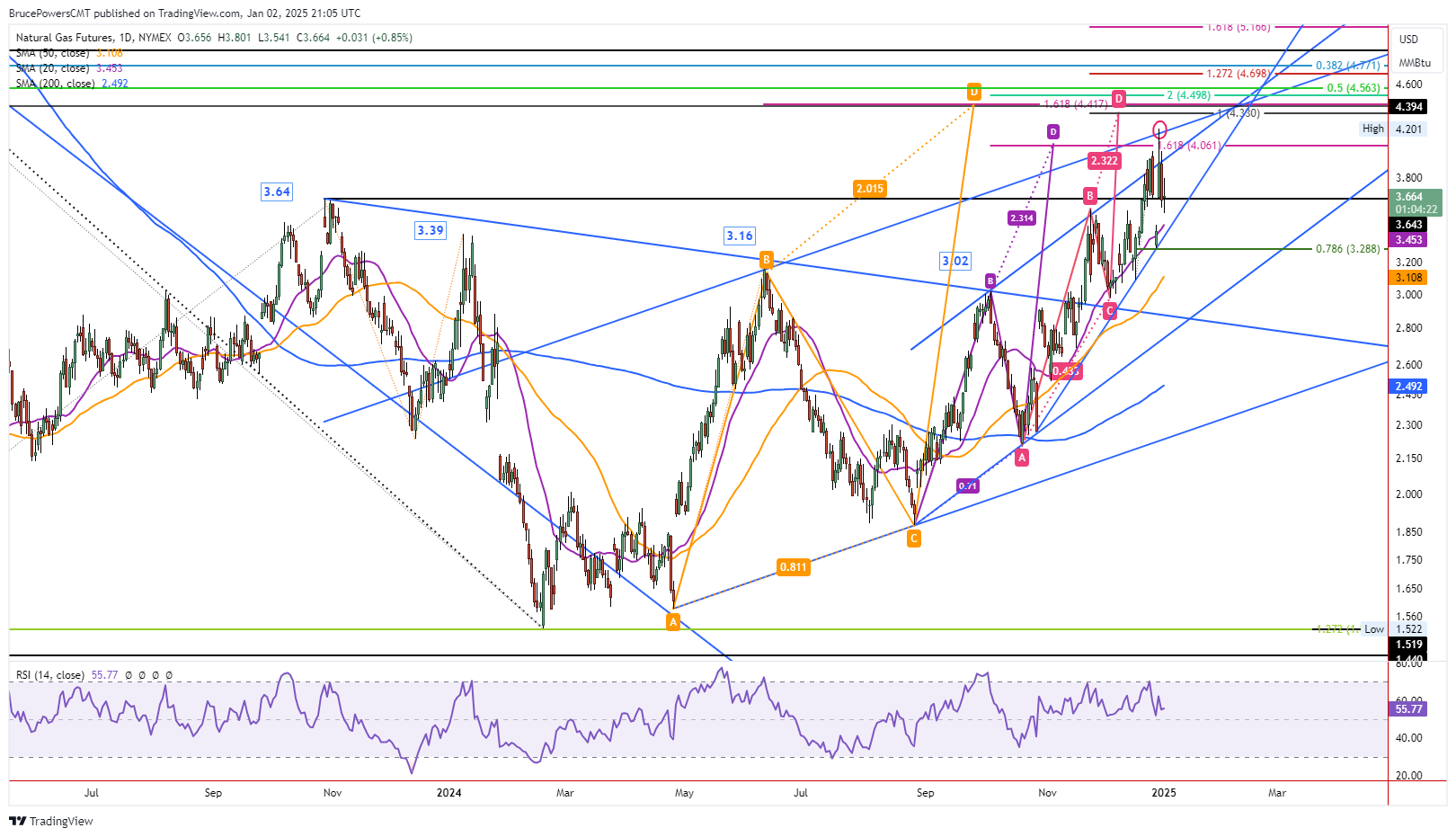Click the orange D pattern point marker

point(974,92)
